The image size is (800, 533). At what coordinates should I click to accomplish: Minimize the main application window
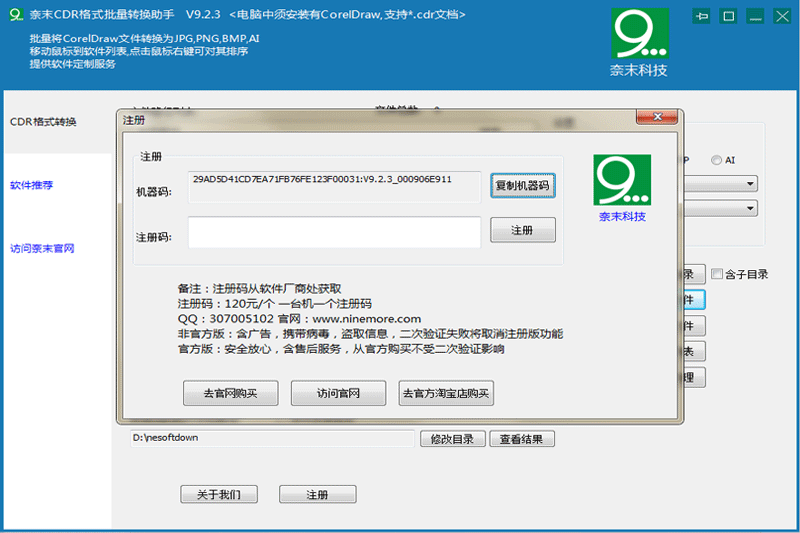755,16
